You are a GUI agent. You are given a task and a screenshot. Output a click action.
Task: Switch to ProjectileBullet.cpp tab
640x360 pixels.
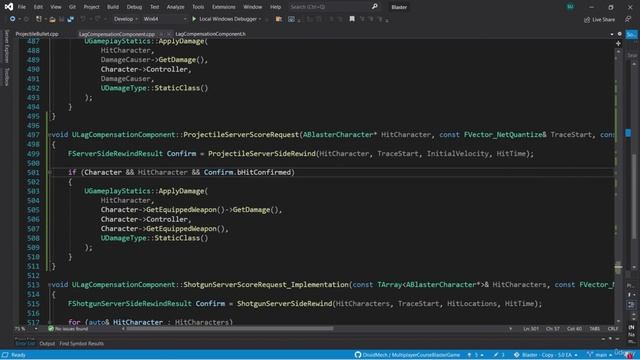pos(37,34)
